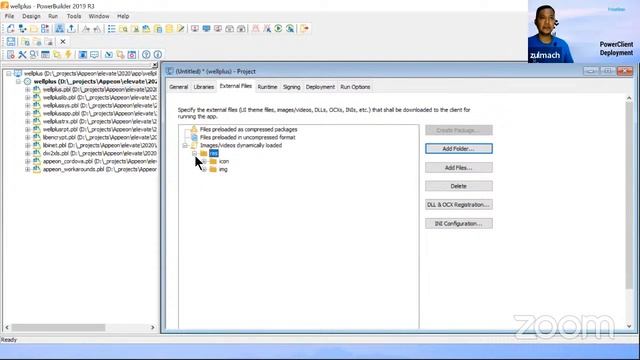Image resolution: width=640 pixels, height=360 pixels.
Task: Click the crossed tools icon in third toolbar
Action: (x=22, y=55)
